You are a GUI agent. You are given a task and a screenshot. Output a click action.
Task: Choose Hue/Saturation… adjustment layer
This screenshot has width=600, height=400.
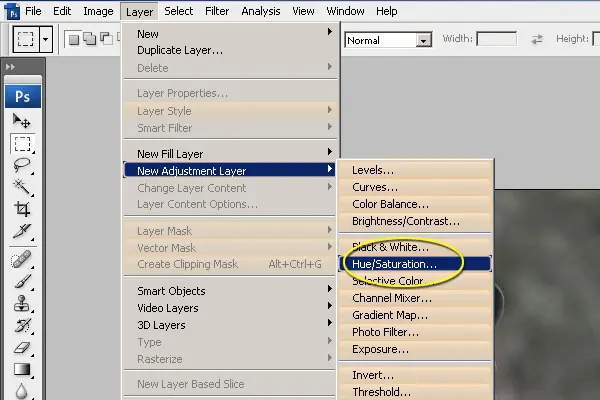tap(415, 264)
